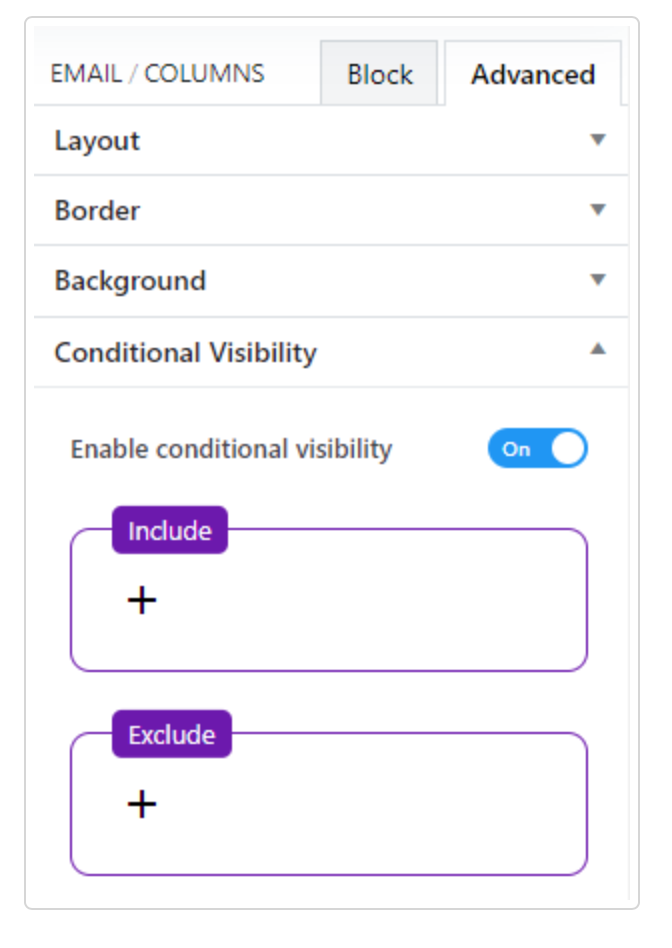Collapse Conditional Visibility using the up arrow
This screenshot has height=948, width=672.
(598, 349)
